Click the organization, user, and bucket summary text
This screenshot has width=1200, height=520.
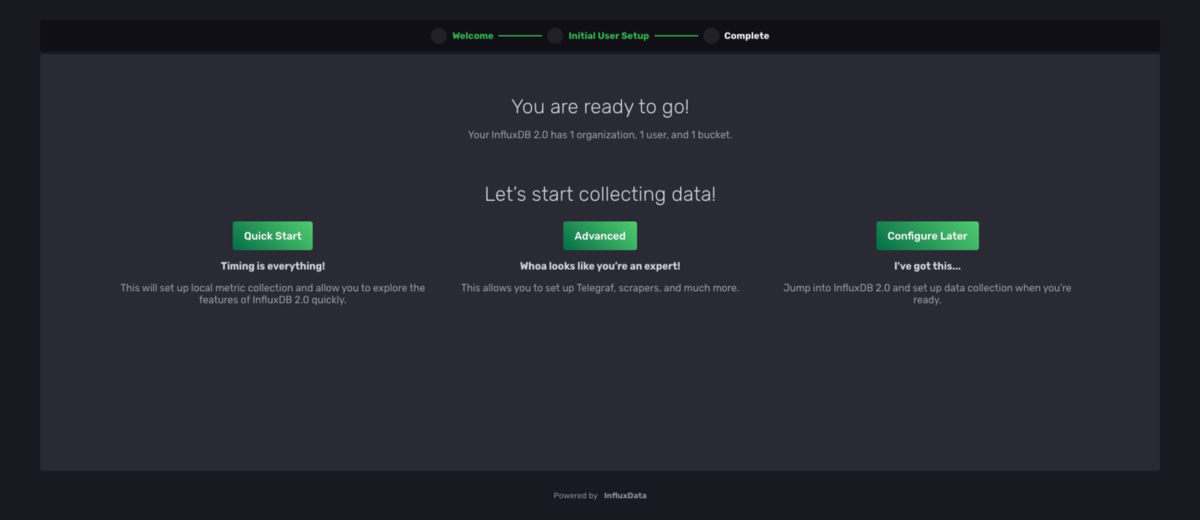(x=600, y=134)
